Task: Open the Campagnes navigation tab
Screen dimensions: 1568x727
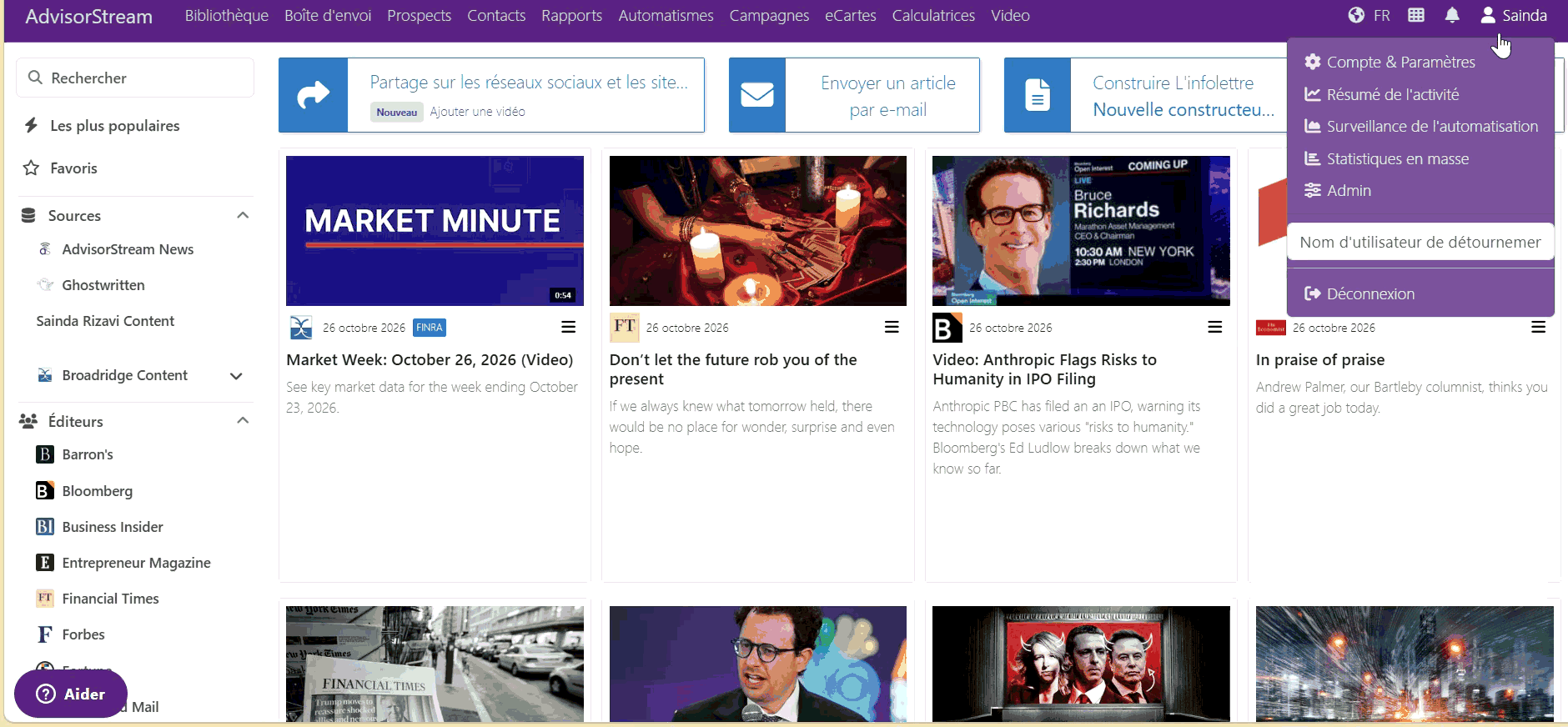Action: pos(769,15)
